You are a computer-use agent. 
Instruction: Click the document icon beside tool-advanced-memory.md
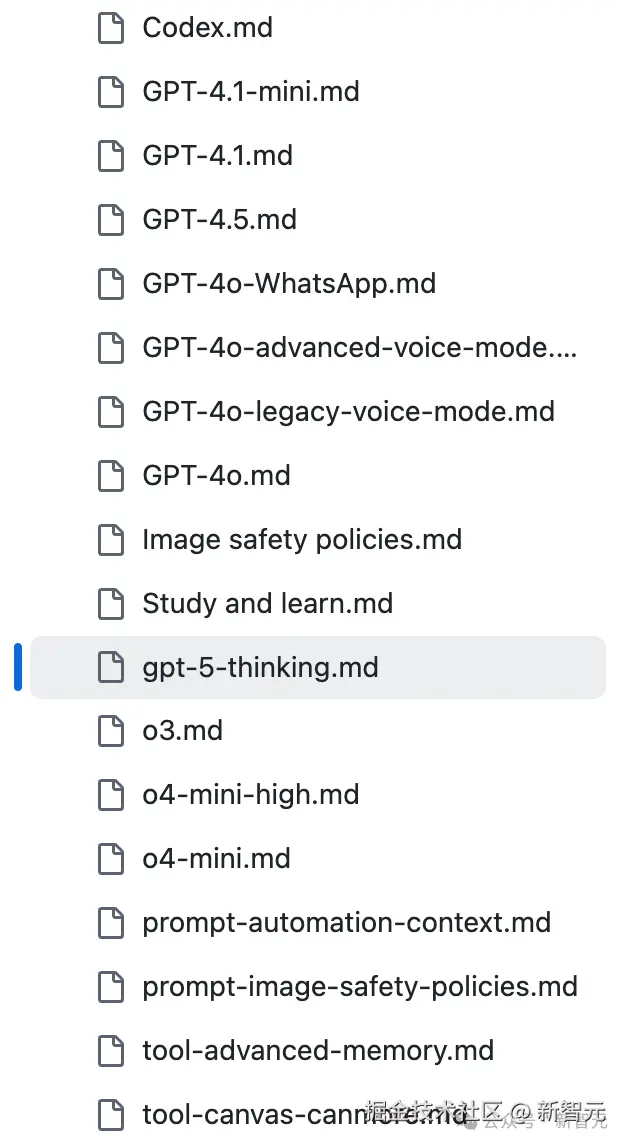click(110, 1051)
